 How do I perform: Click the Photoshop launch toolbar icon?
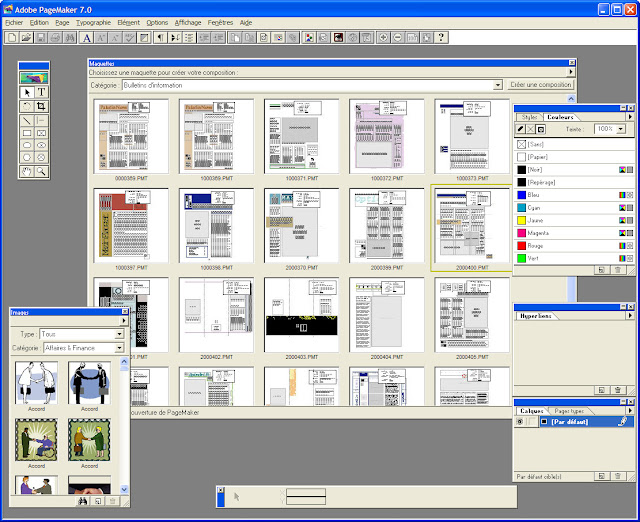pos(338,38)
